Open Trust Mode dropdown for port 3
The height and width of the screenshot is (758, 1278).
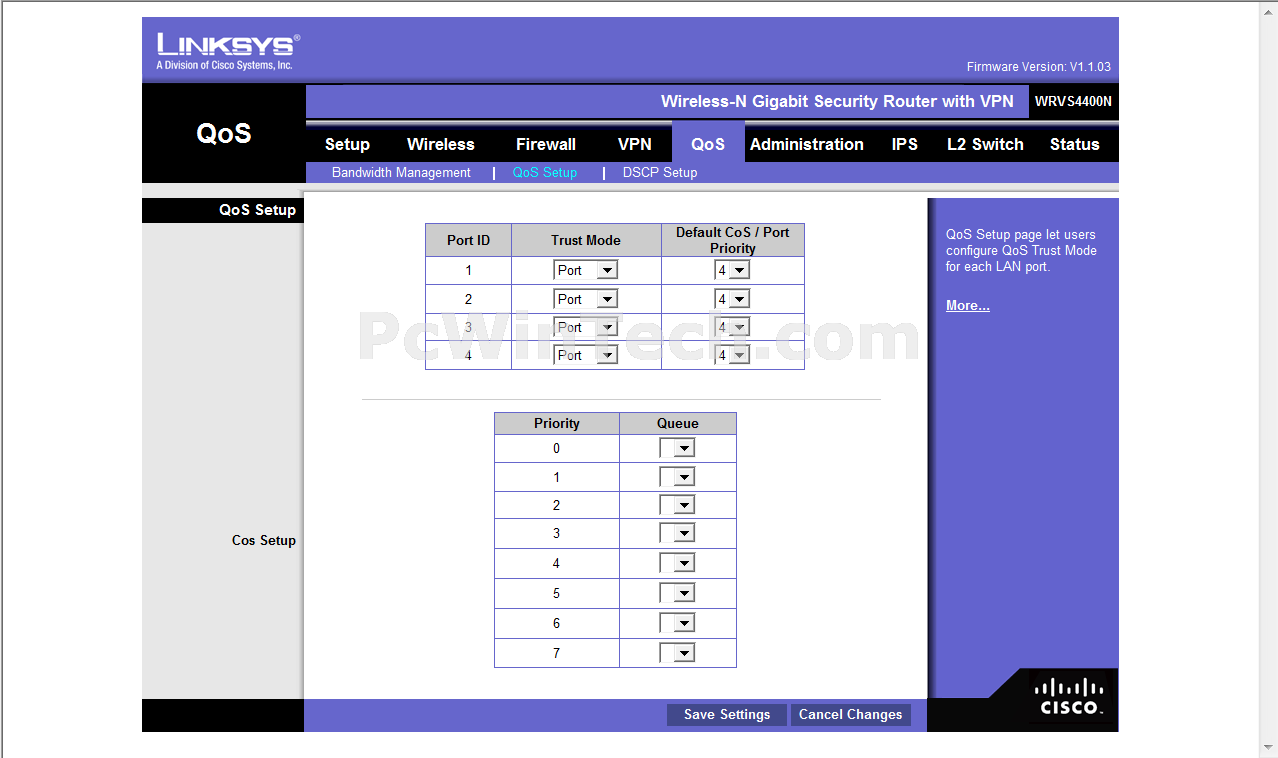[x=586, y=327]
